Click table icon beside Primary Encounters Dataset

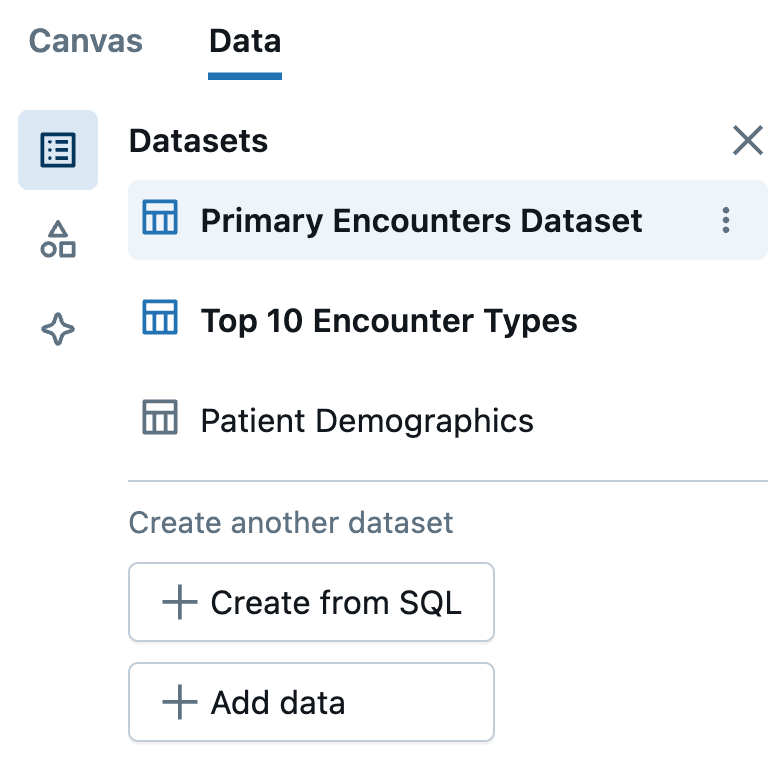(160, 219)
